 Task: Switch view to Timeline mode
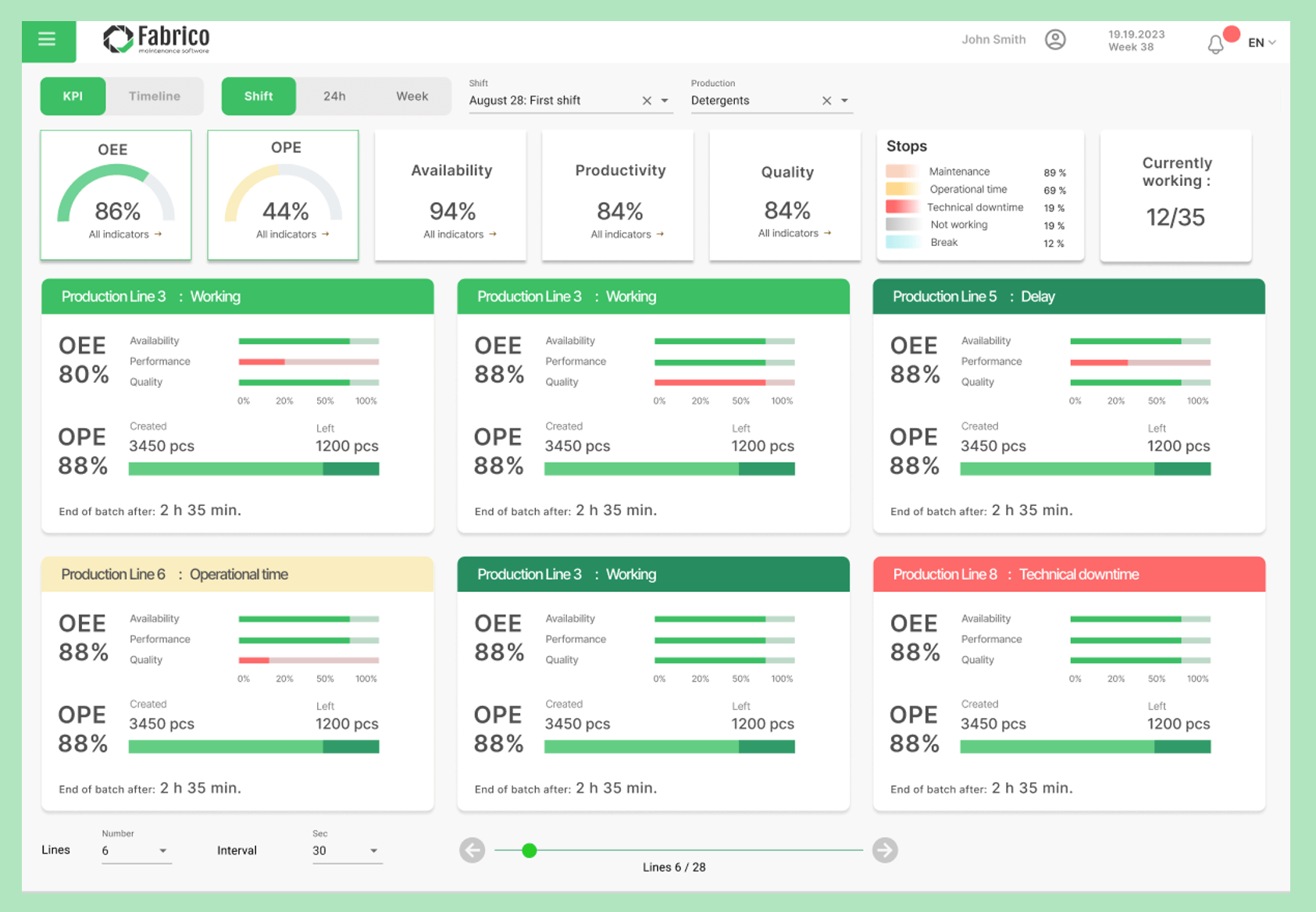click(x=154, y=96)
